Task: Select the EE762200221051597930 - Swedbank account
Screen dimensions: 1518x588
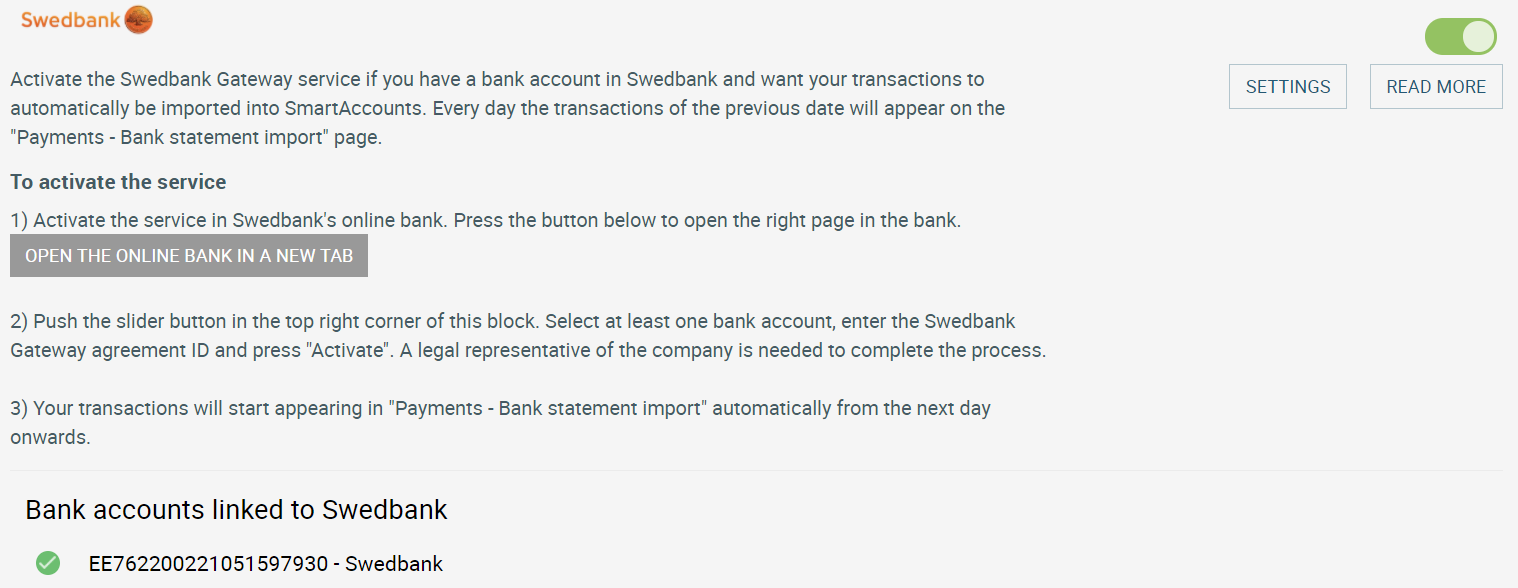Action: click(266, 563)
